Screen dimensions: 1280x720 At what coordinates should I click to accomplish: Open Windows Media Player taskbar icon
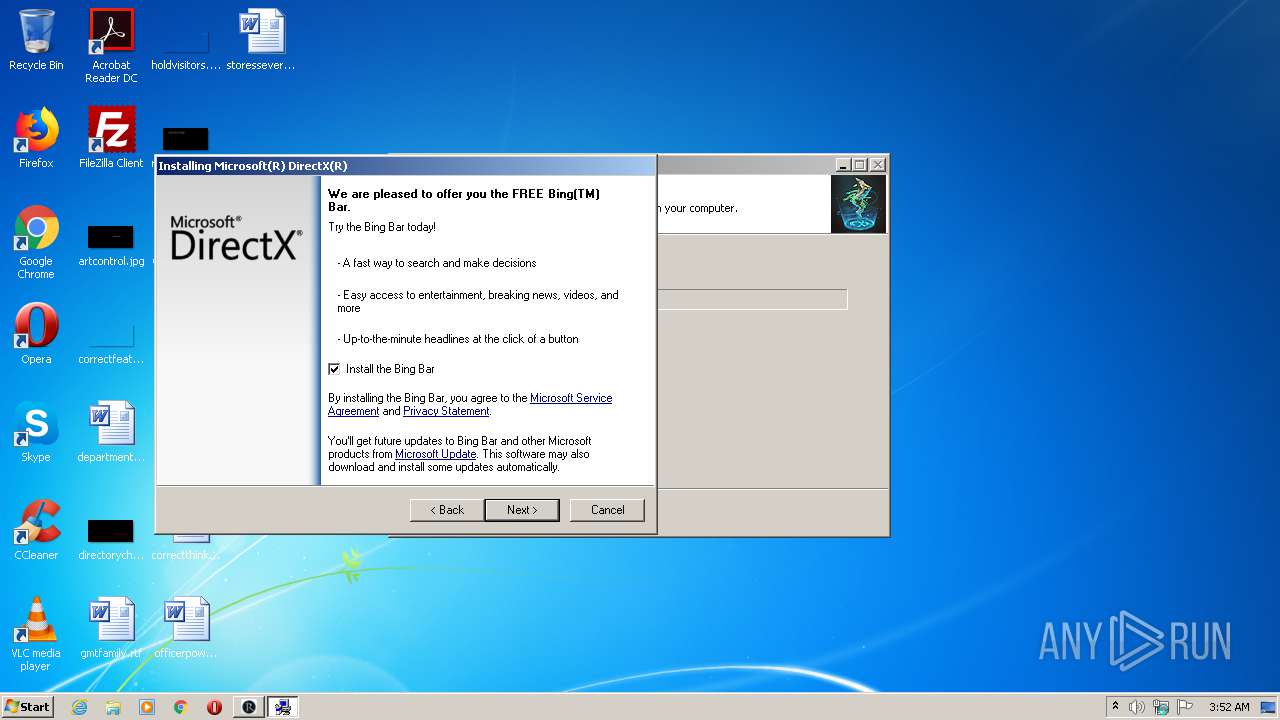click(x=147, y=707)
